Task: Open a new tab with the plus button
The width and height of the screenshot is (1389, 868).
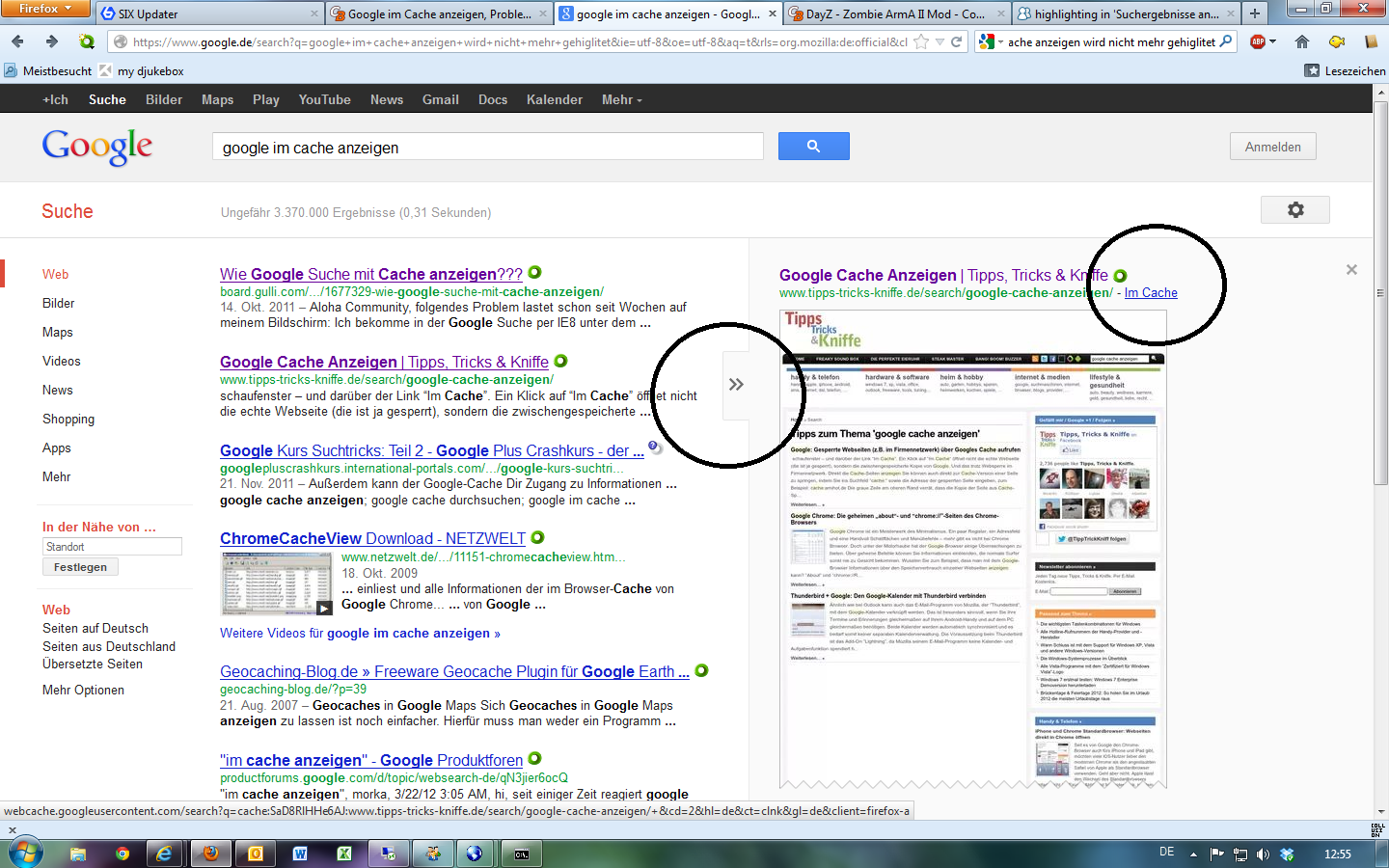Action: 1254,14
